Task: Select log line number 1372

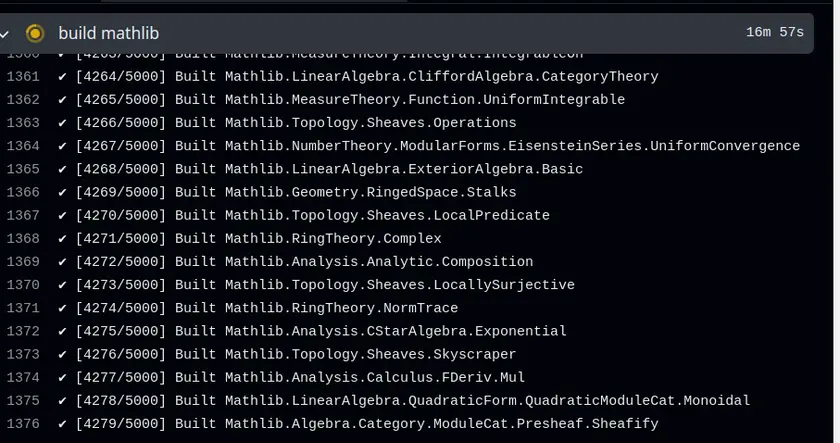Action: click(x=23, y=331)
